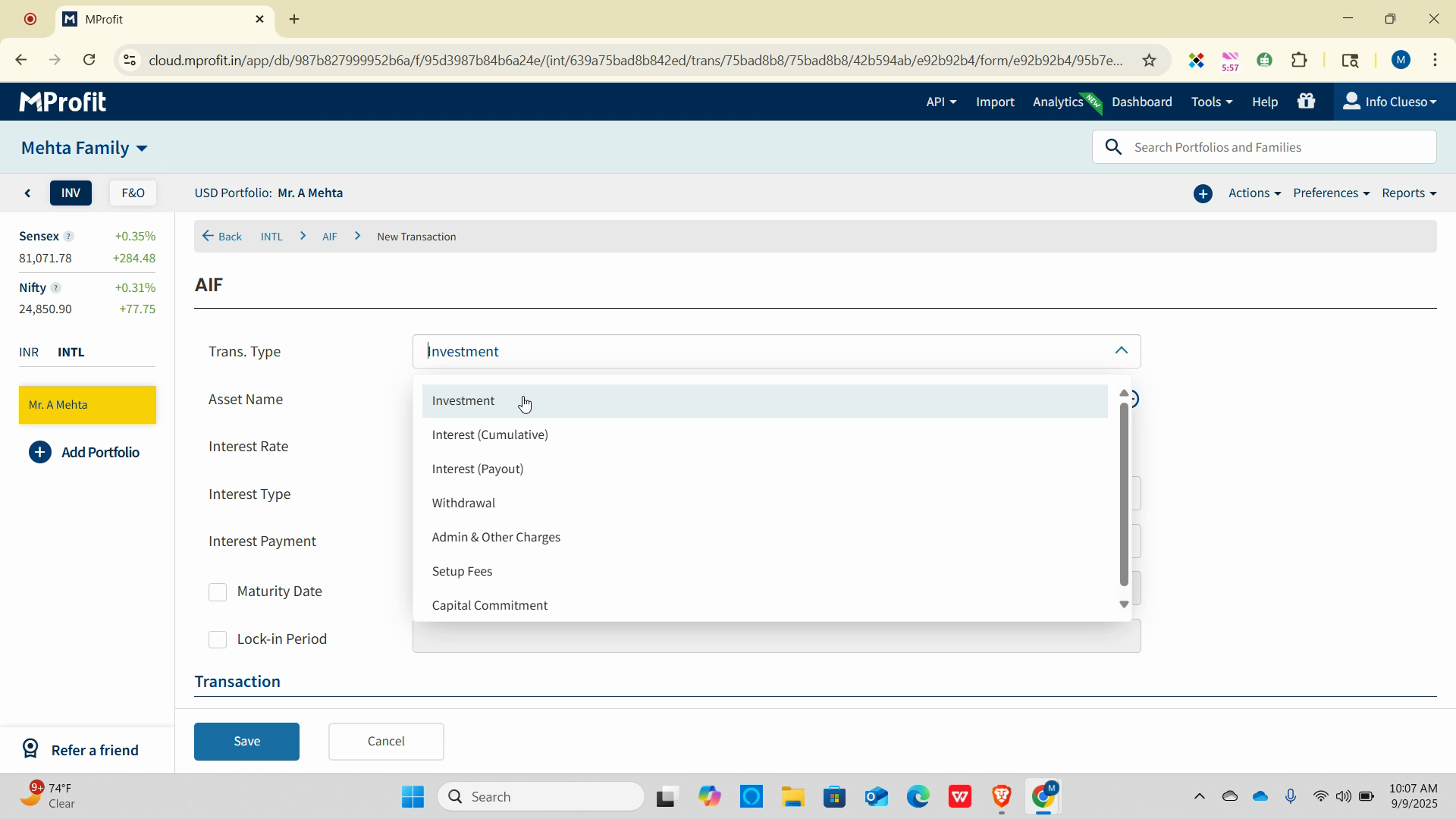
Task: Bookmark page with the star icon
Action: pos(1149,60)
